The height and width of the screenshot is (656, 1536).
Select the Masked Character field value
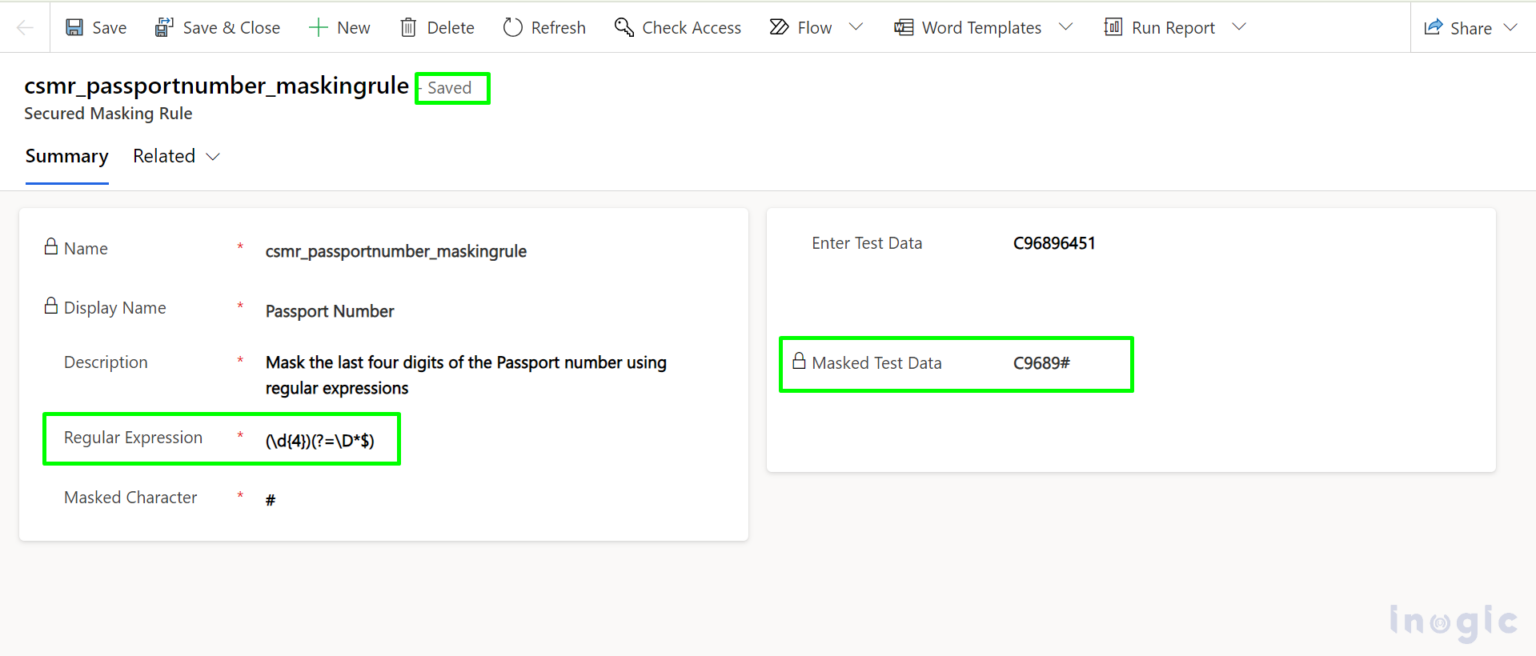tap(271, 500)
